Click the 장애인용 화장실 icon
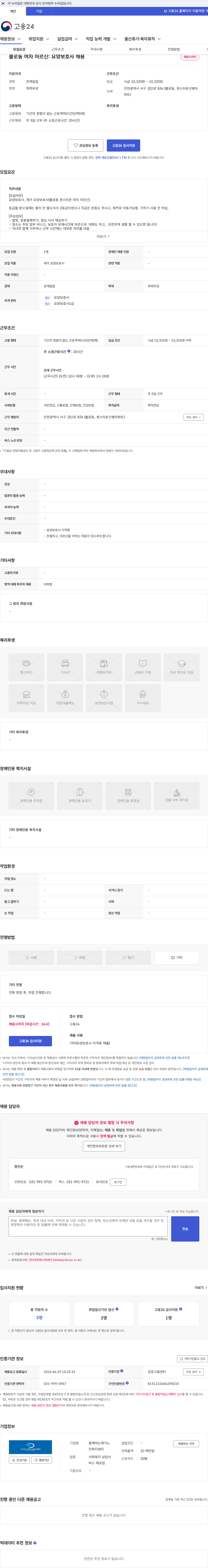The image size is (208, 1568). tap(128, 796)
